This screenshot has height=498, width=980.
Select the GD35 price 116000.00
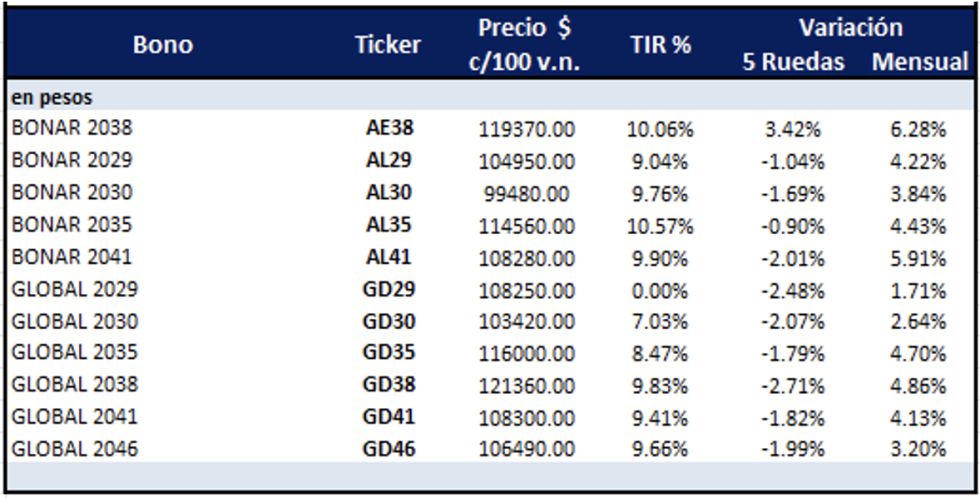coord(526,353)
